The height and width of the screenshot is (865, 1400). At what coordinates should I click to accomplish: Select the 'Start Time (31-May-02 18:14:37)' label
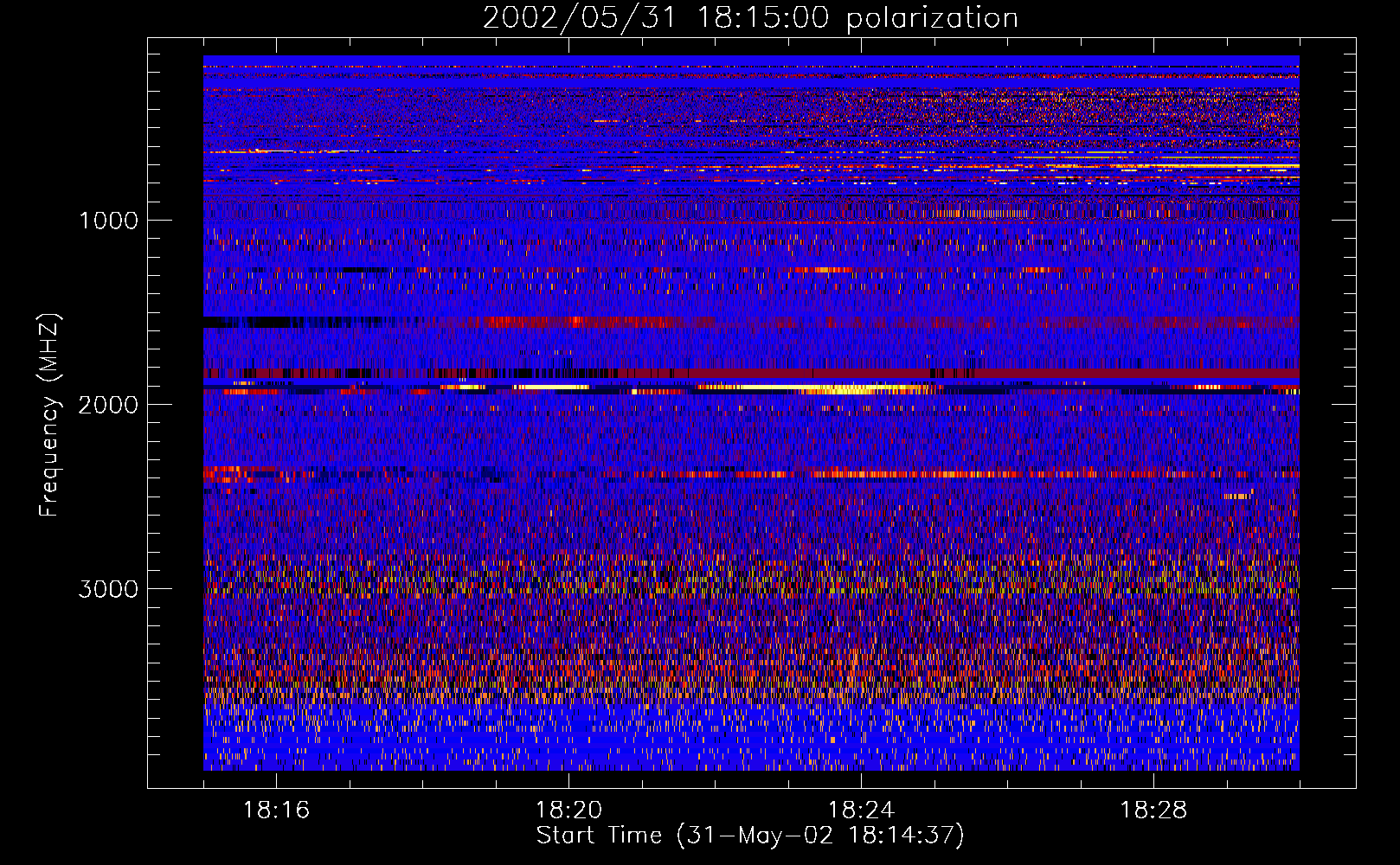[750, 836]
